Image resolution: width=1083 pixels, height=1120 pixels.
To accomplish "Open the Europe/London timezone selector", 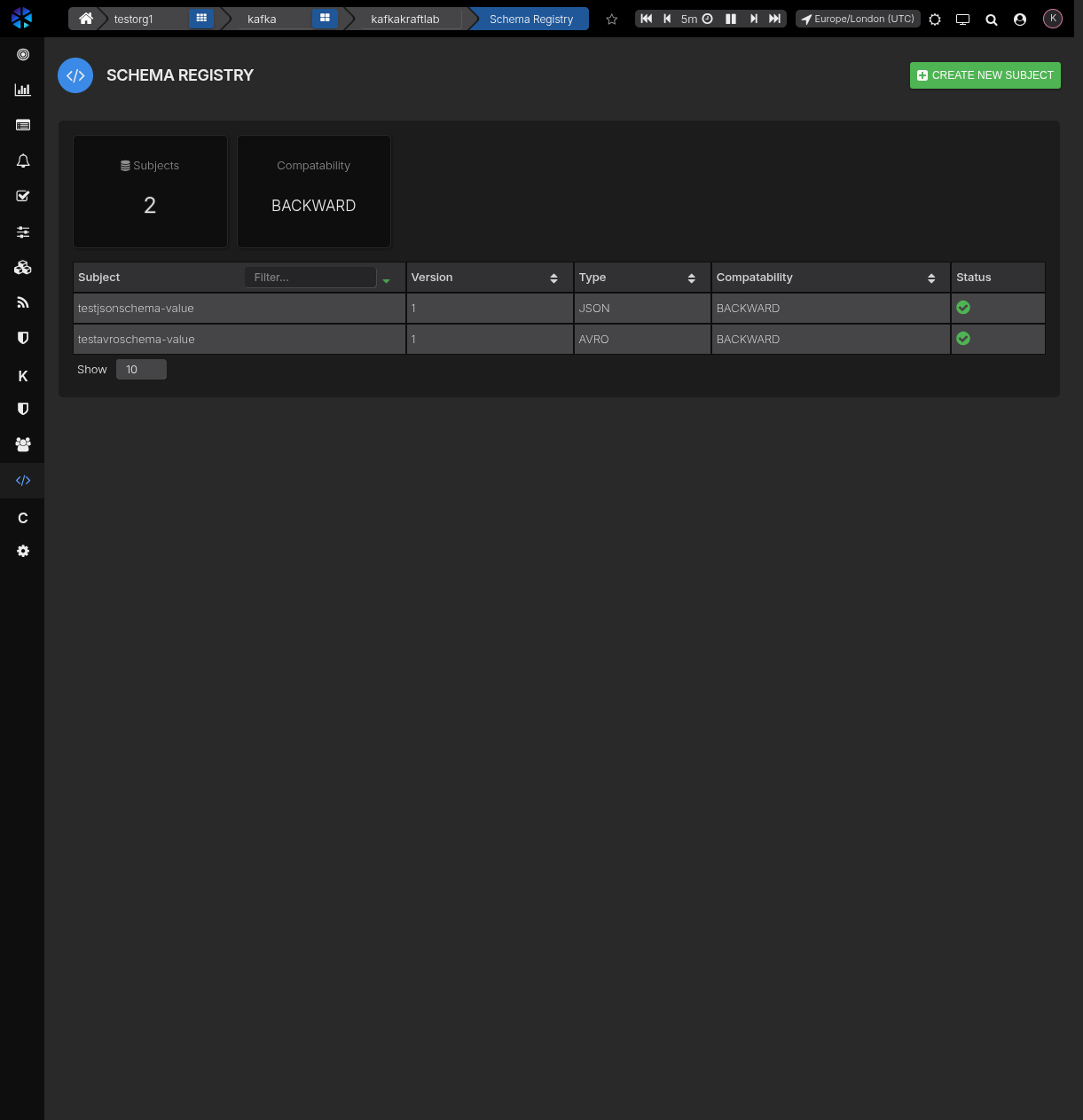I will (858, 19).
